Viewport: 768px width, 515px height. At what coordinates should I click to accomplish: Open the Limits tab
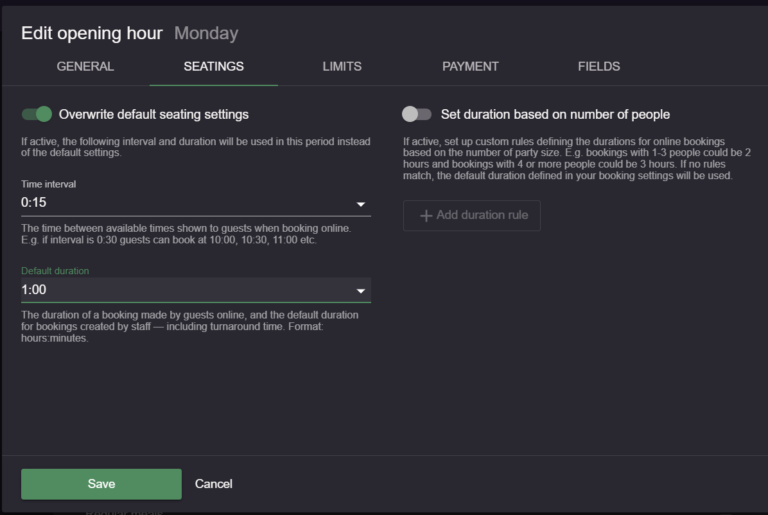point(342,67)
